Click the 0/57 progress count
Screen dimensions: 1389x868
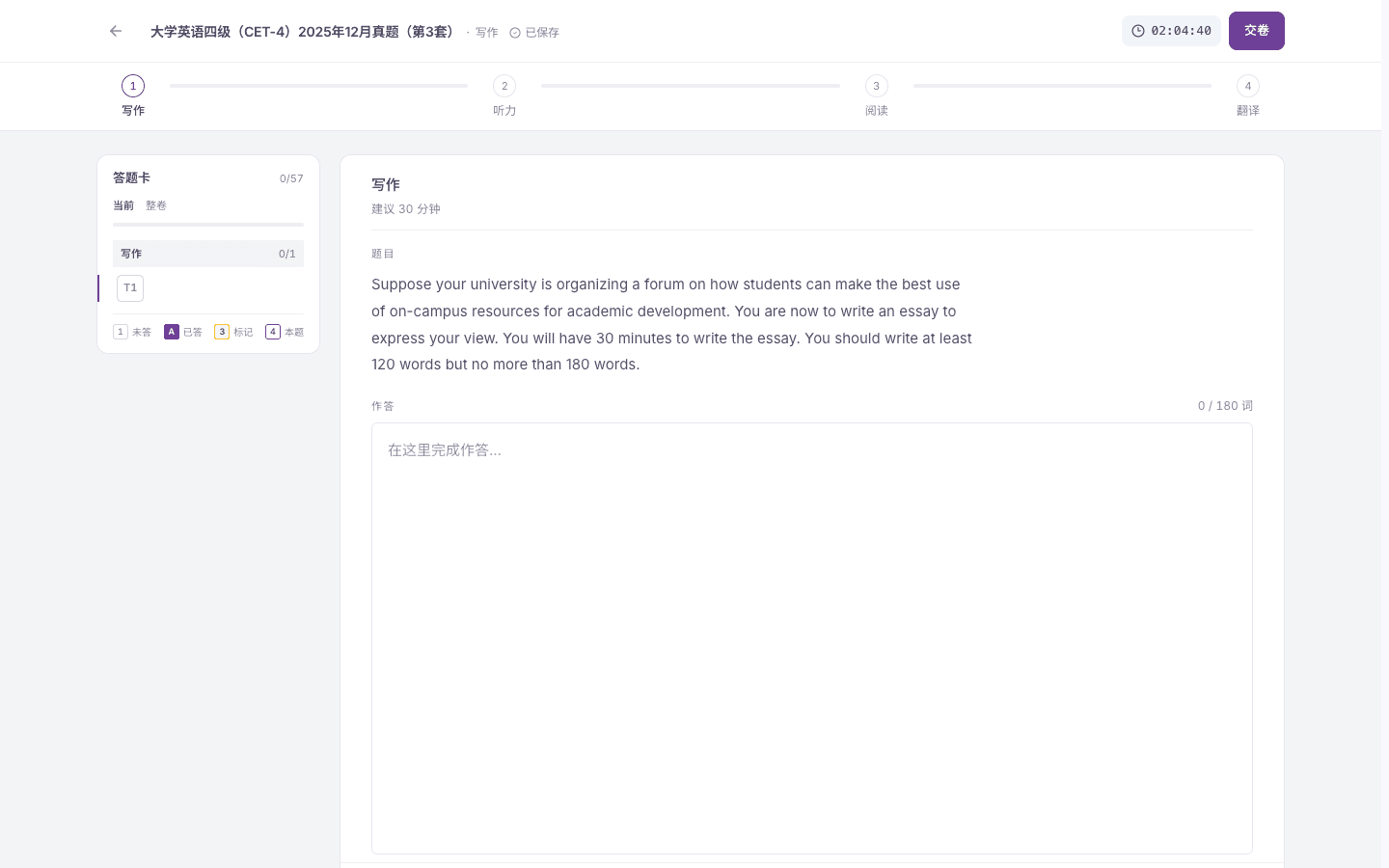(x=291, y=178)
